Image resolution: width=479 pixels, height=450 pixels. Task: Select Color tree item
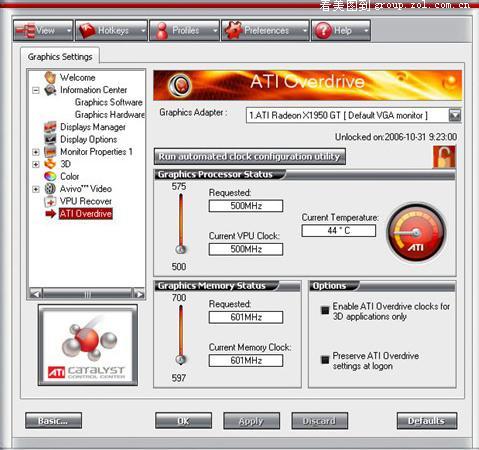(x=69, y=176)
